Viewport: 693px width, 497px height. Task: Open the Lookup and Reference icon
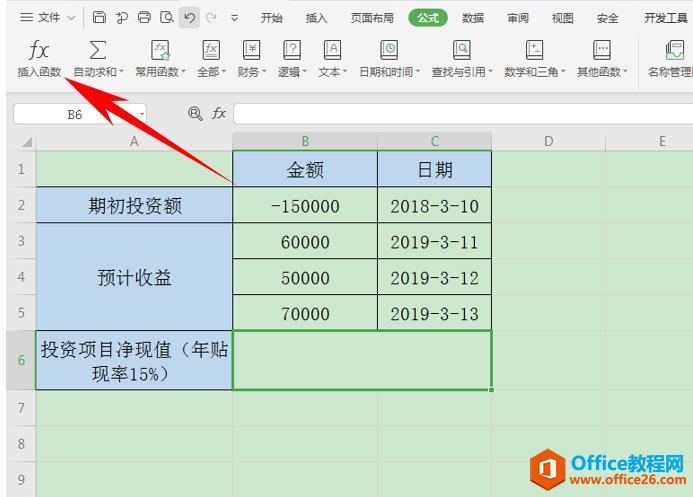(461, 50)
